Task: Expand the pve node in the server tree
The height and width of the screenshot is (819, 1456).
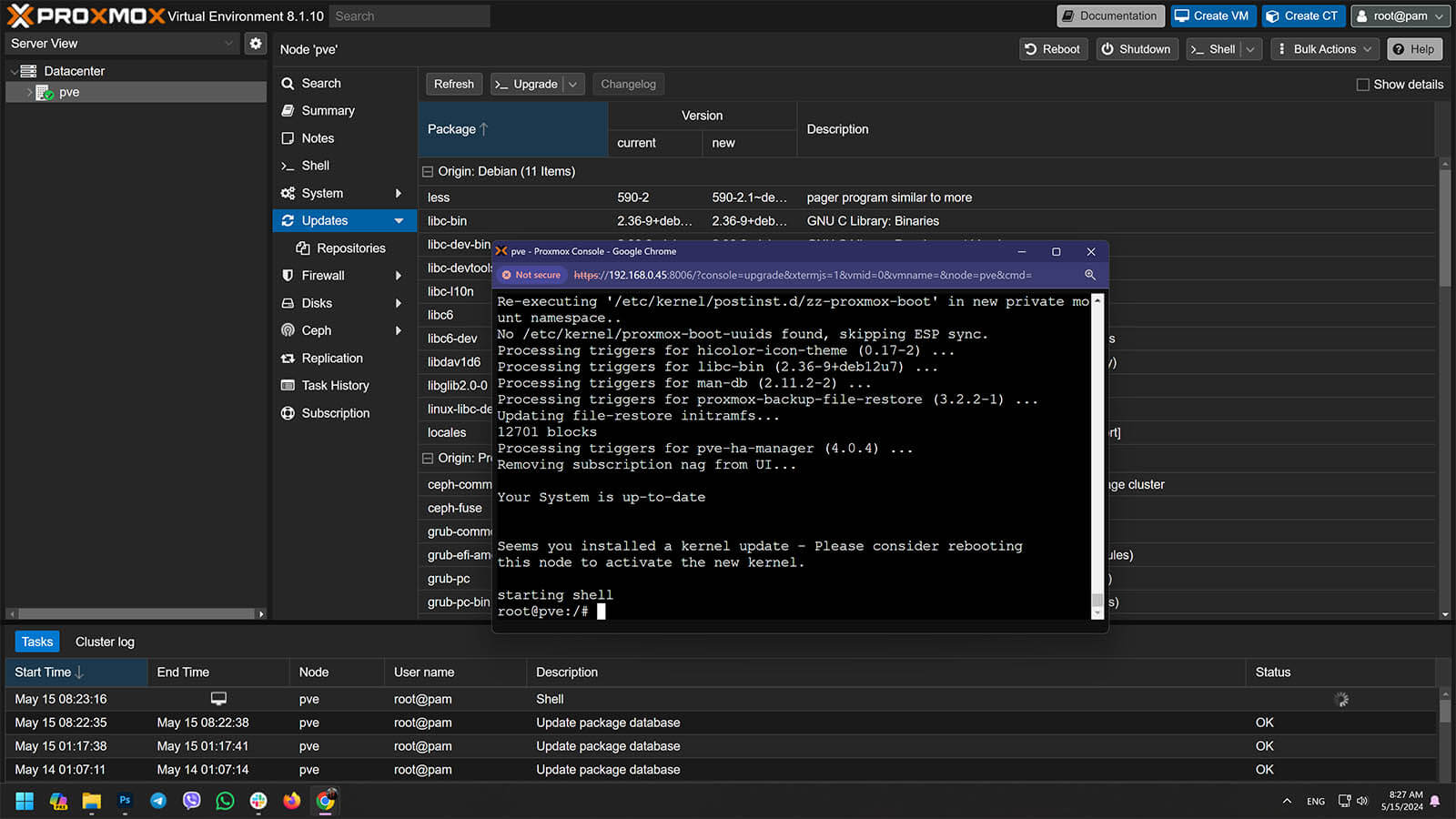Action: pyautogui.click(x=29, y=92)
